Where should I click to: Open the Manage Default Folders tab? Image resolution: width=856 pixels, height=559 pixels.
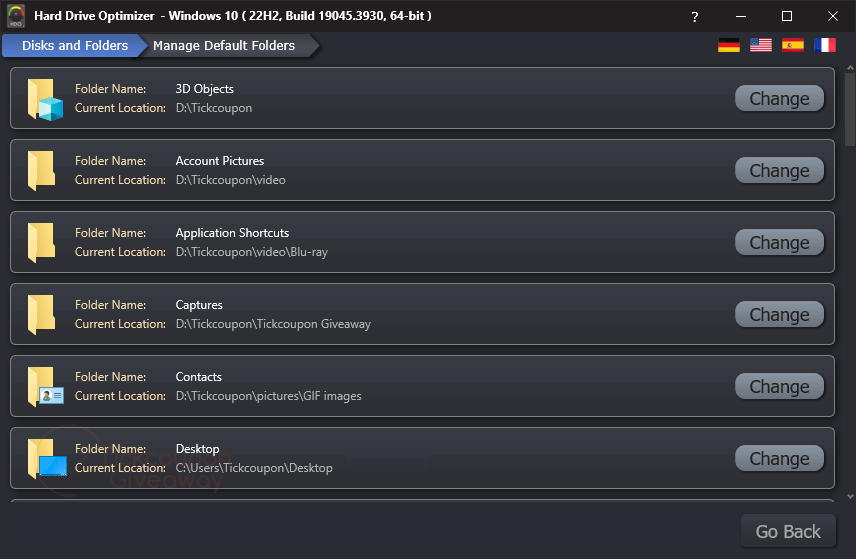pyautogui.click(x=224, y=45)
